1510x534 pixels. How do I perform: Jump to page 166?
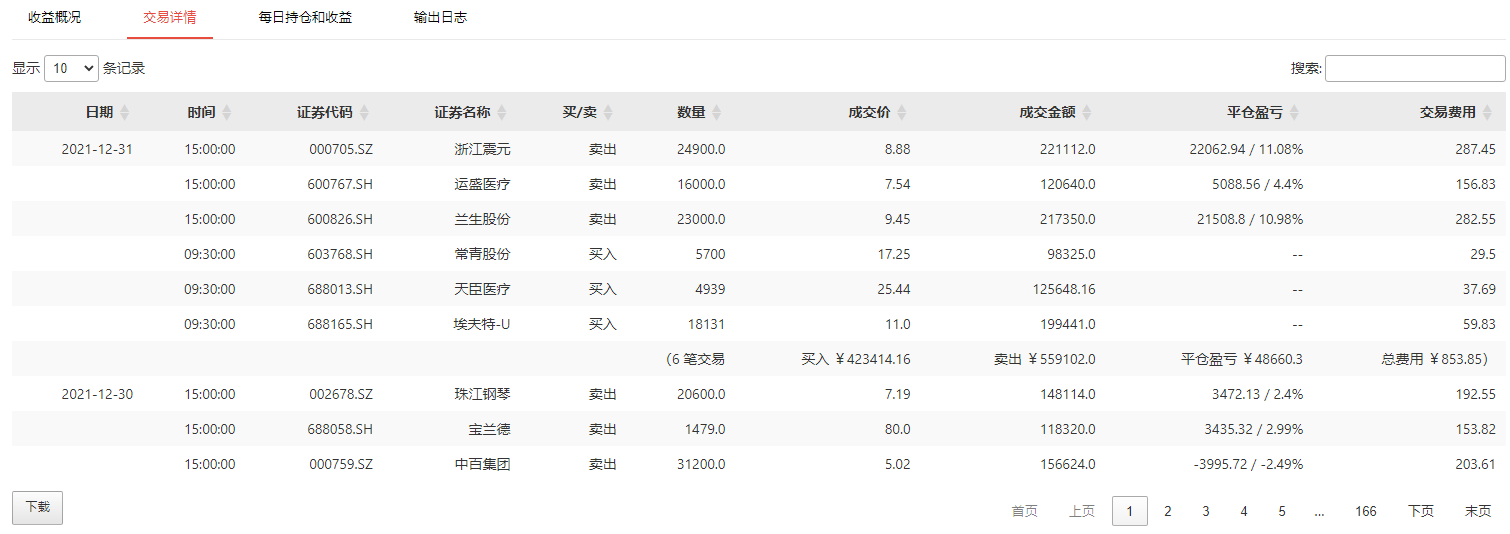point(1365,511)
